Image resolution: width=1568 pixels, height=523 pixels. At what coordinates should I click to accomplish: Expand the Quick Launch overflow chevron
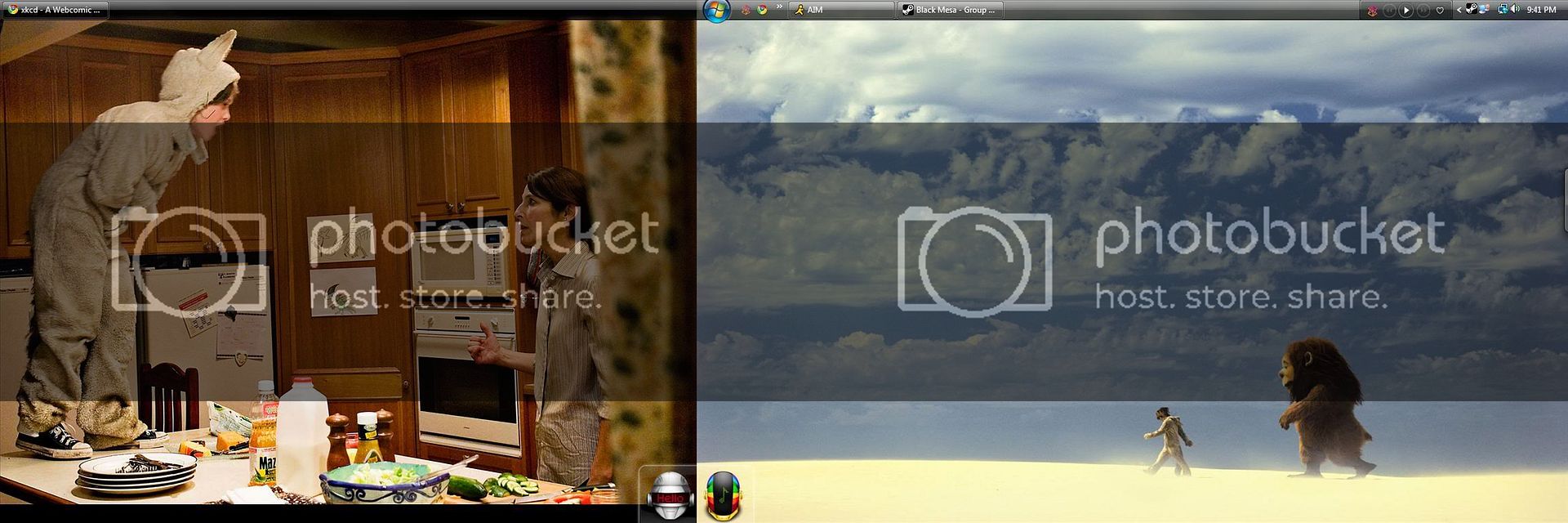pyautogui.click(x=779, y=7)
